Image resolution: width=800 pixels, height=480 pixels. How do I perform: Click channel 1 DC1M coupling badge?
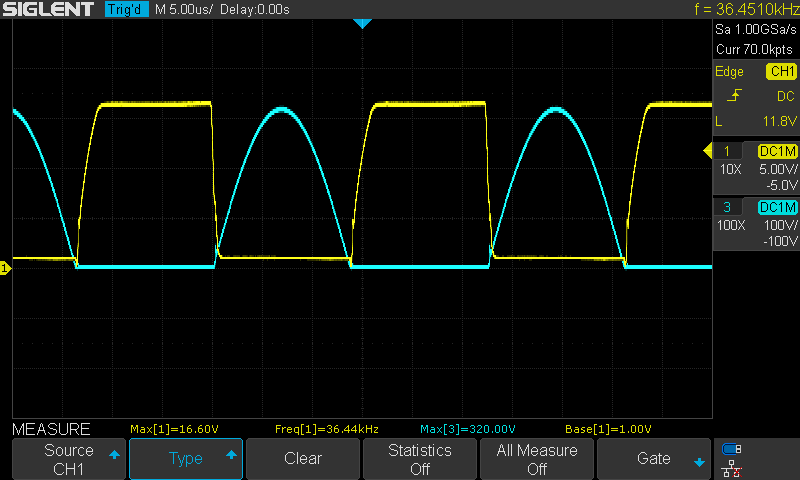[x=778, y=151]
